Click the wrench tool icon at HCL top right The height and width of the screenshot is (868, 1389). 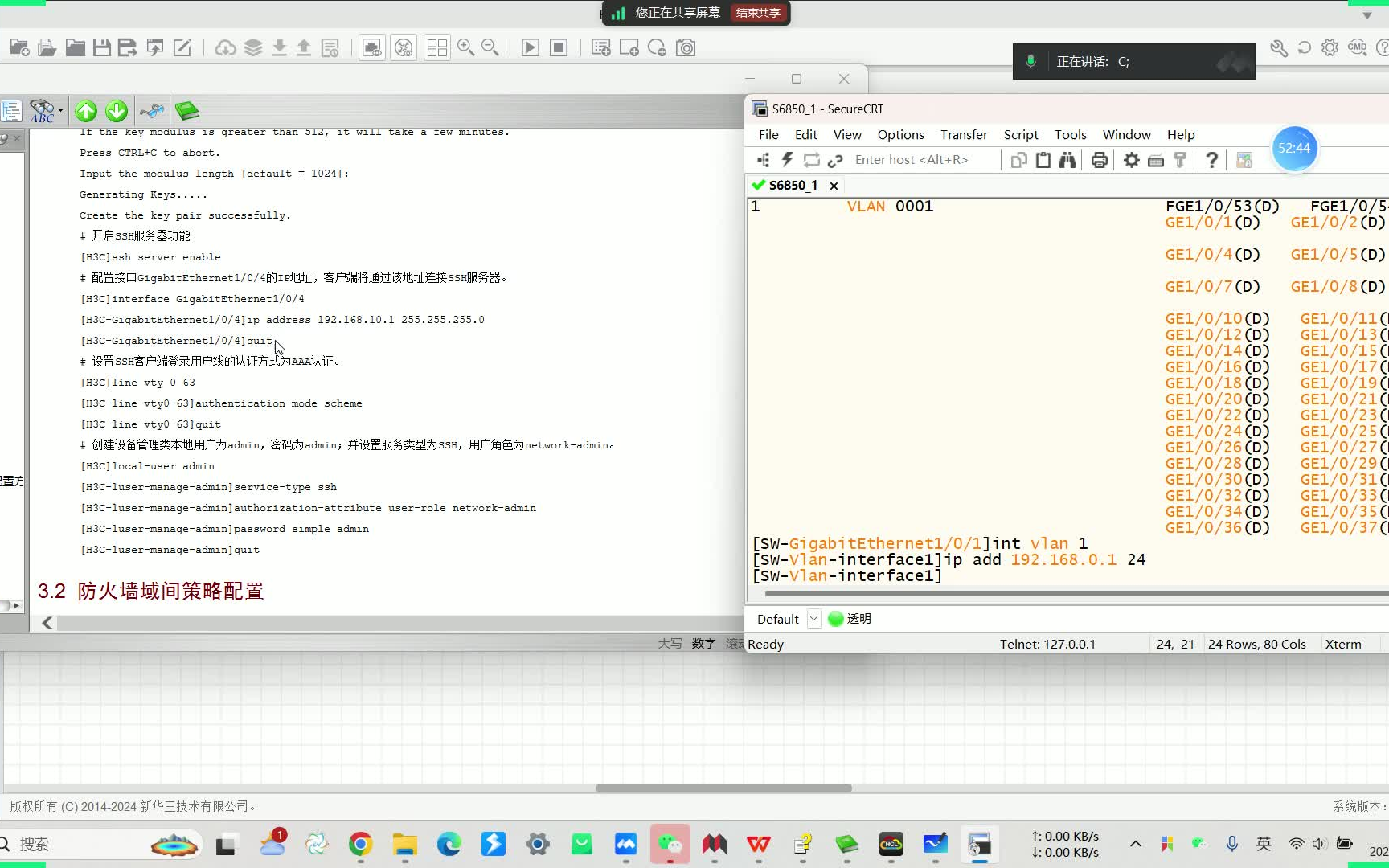(x=1279, y=48)
